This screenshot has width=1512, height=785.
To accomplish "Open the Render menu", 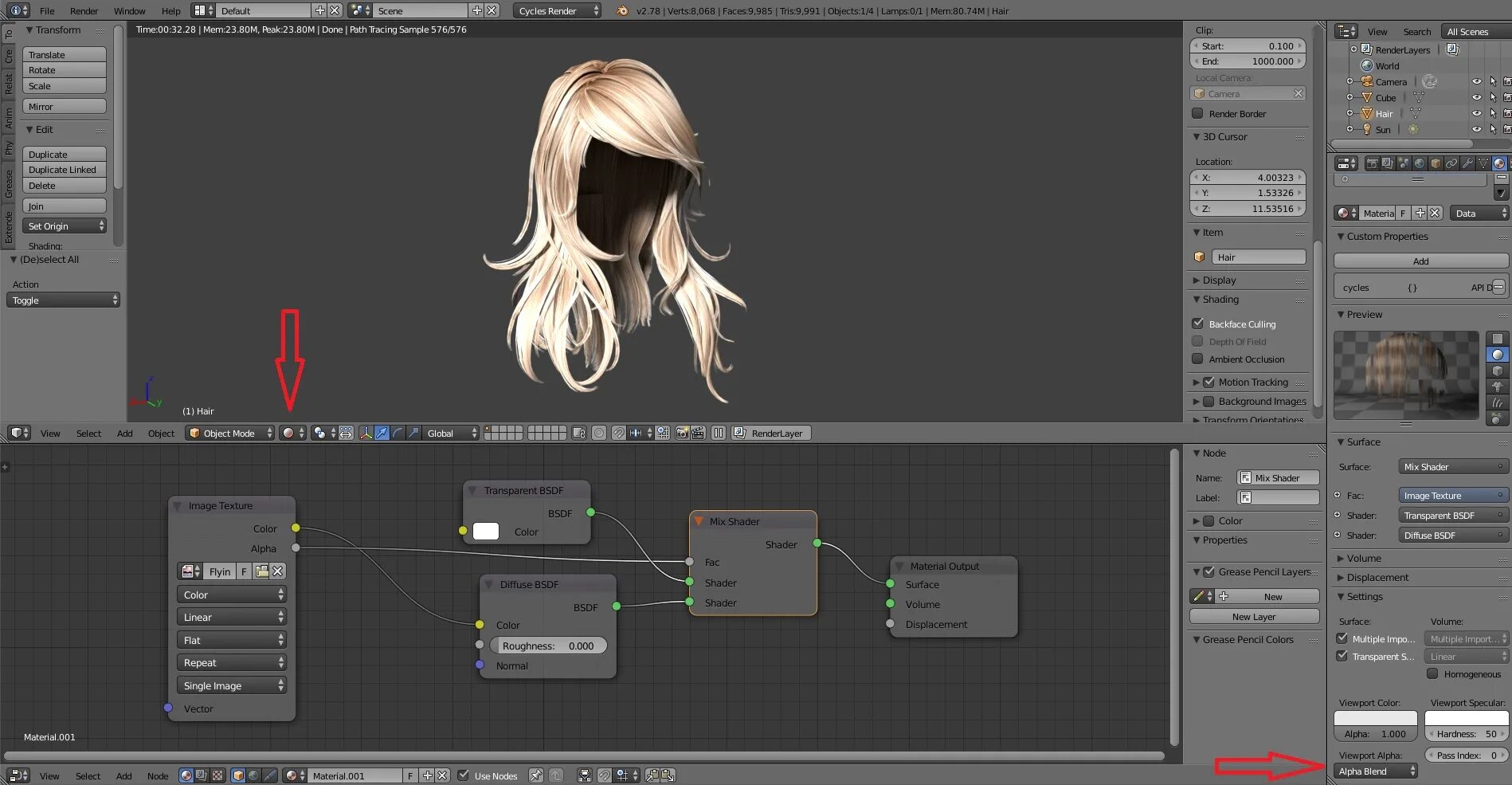I will pos(84,11).
